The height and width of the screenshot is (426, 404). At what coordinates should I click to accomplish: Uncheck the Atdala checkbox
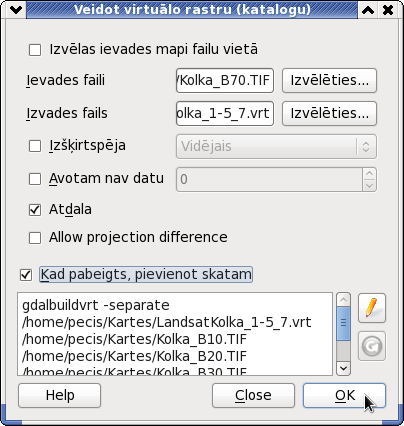35,210
